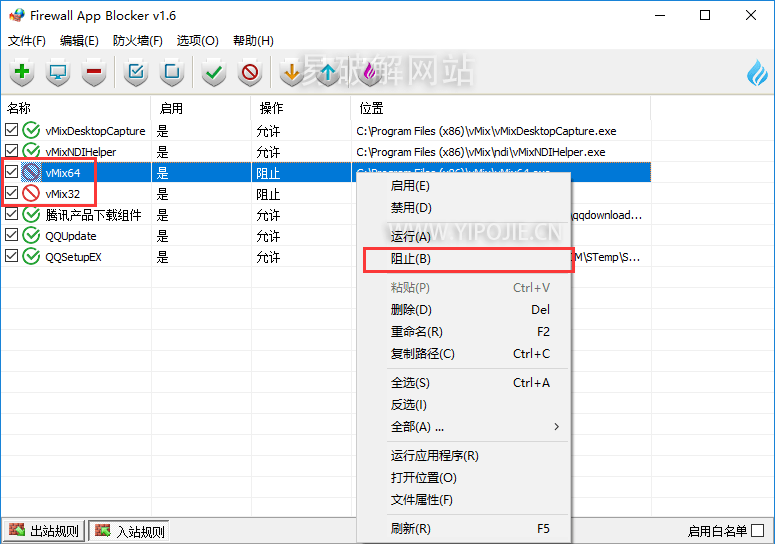Viewport: 775px width, 544px height.
Task: Click the blue up arrow toolbar icon
Action: pos(328,72)
